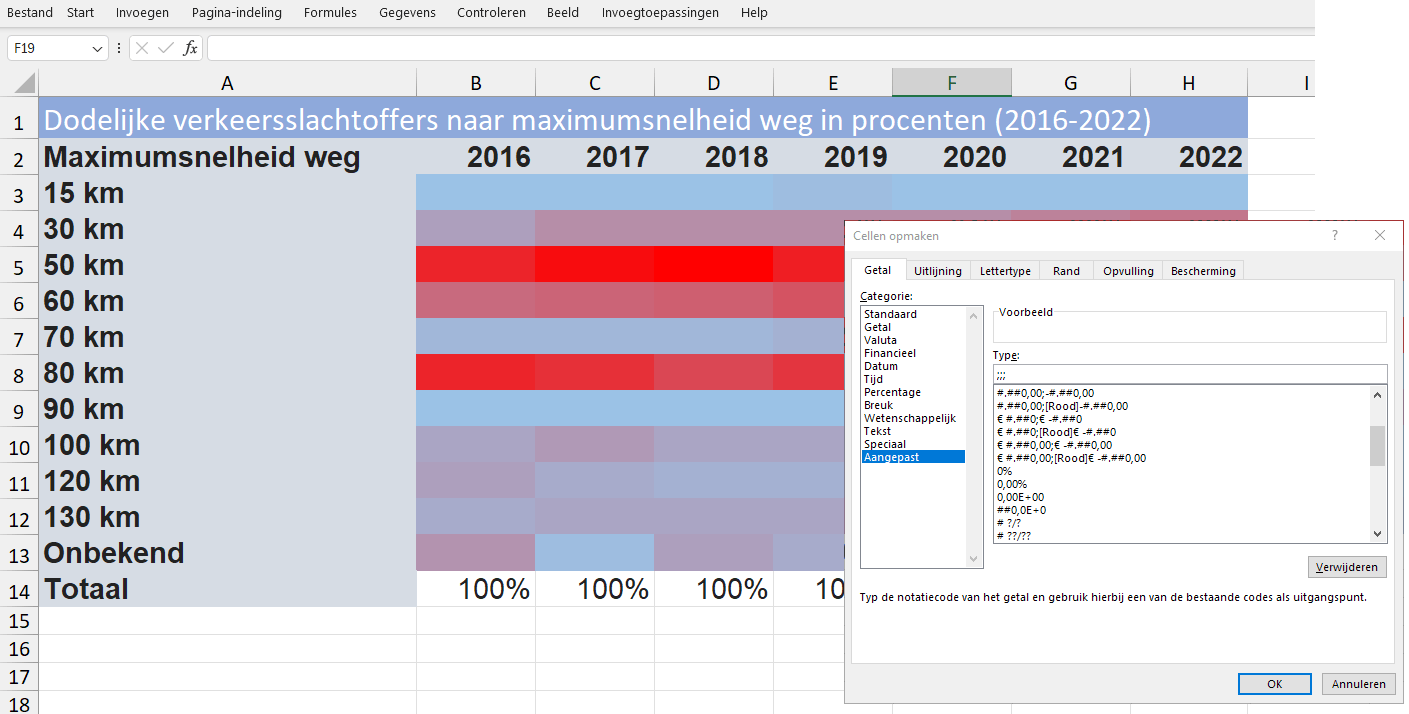Switch to the Uitlijning tab
Screen dimensions: 1409x714
click(938, 271)
